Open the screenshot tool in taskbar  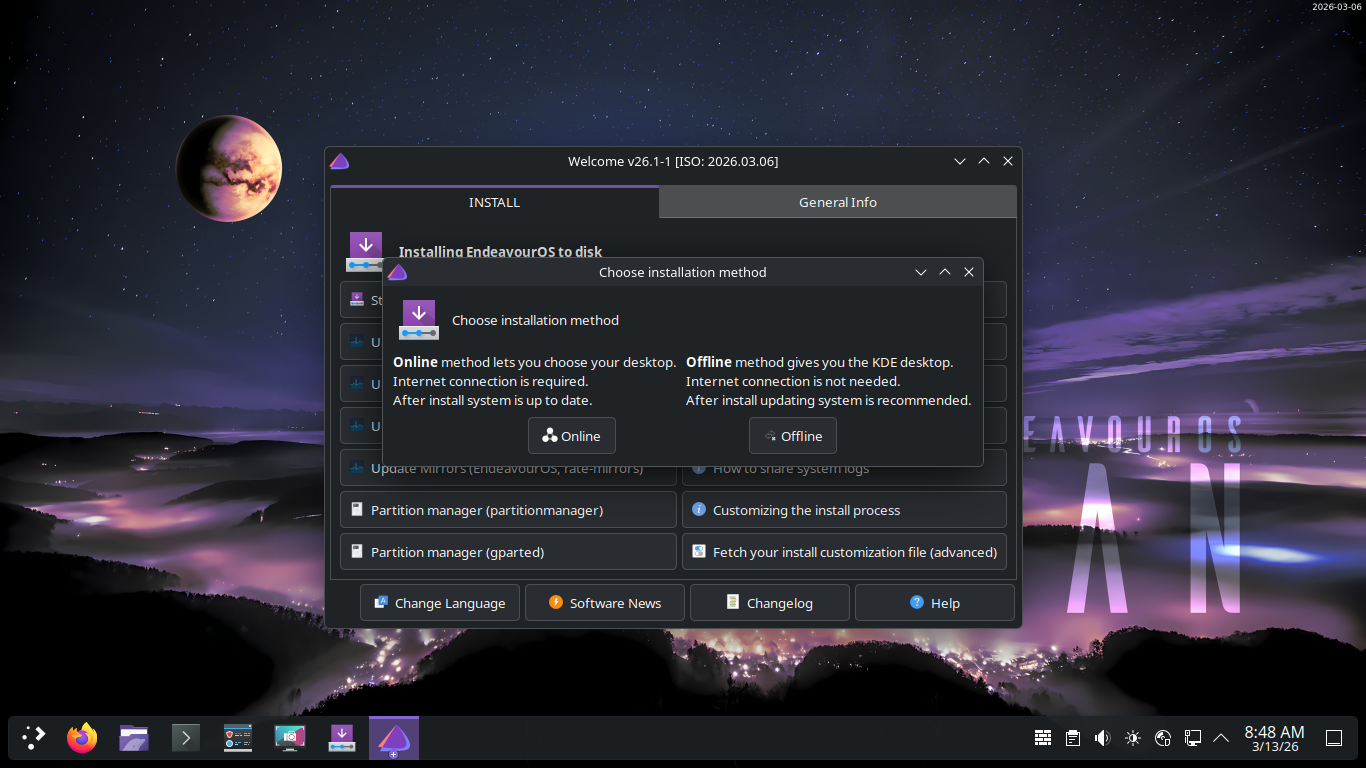tap(290, 738)
